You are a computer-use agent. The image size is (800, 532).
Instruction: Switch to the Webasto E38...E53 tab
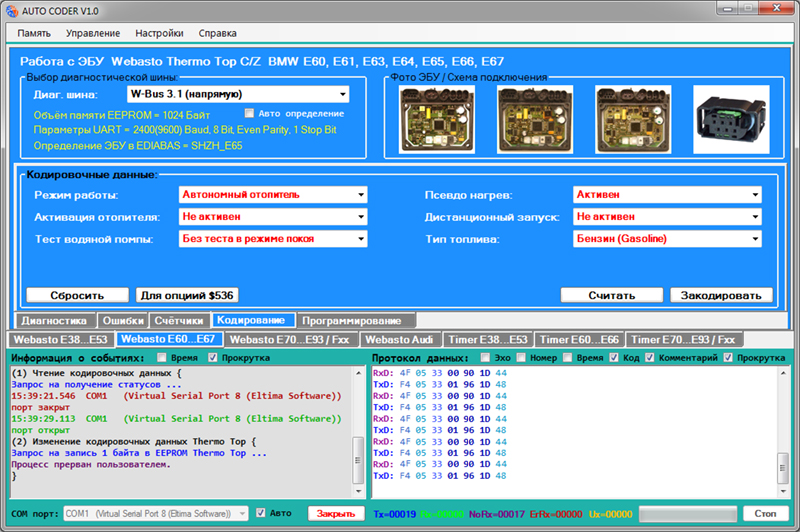61,340
